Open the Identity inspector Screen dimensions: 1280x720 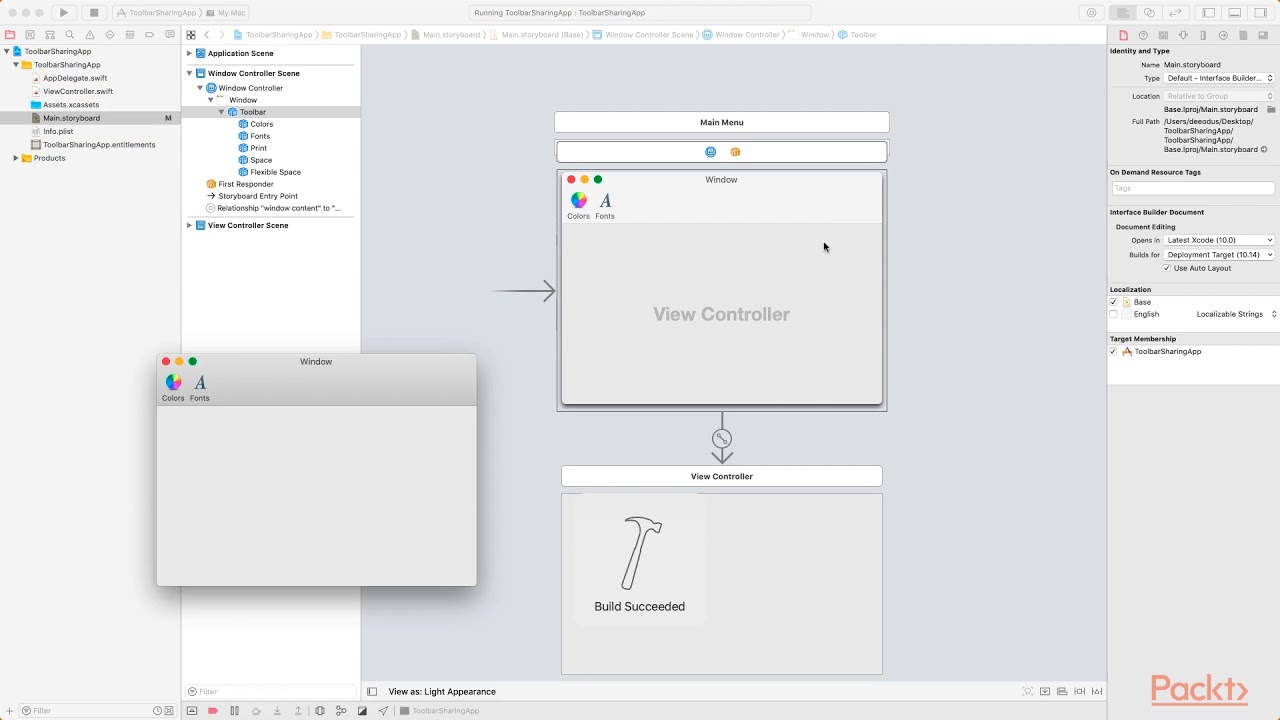1163,35
